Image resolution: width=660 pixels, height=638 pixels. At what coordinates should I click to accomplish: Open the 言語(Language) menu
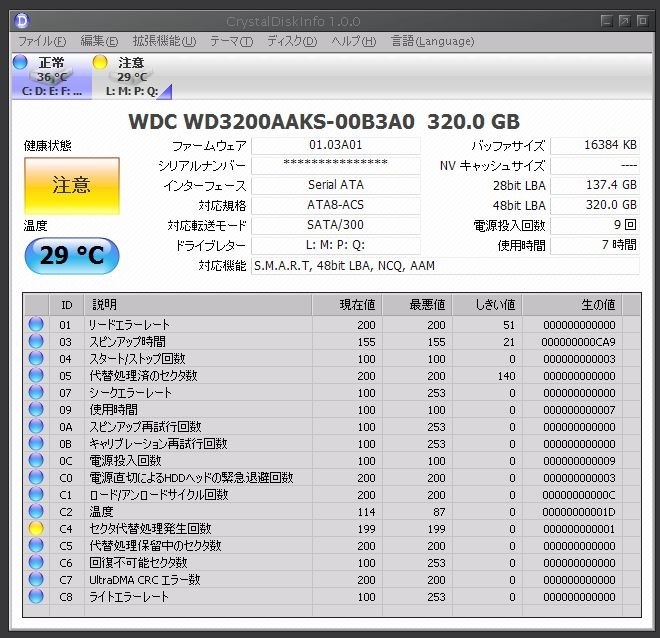[432, 41]
